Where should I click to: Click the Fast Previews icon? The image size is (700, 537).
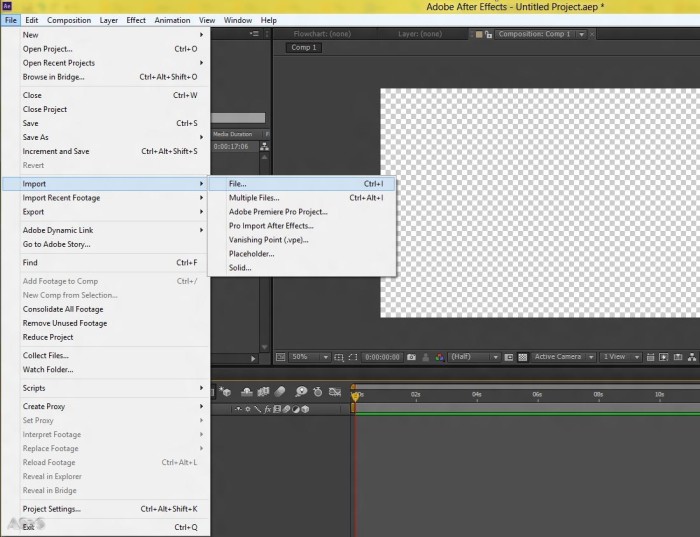coord(664,357)
